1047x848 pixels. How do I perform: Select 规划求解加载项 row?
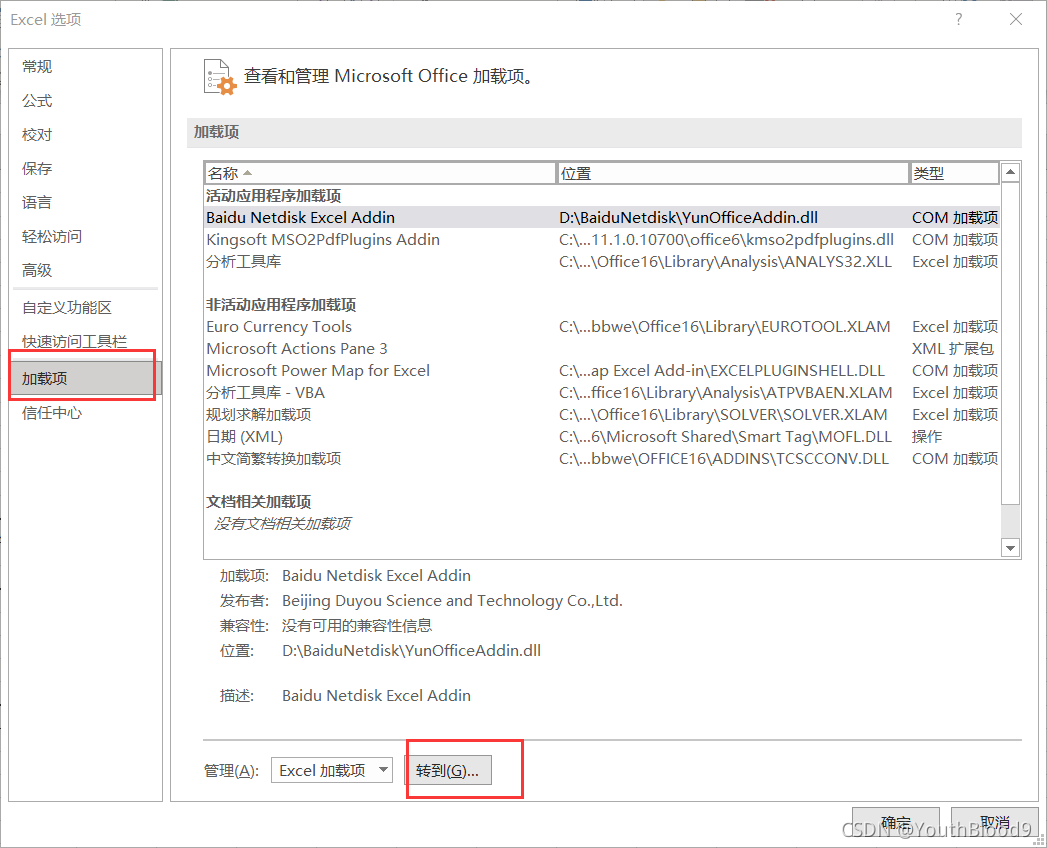click(x=602, y=415)
